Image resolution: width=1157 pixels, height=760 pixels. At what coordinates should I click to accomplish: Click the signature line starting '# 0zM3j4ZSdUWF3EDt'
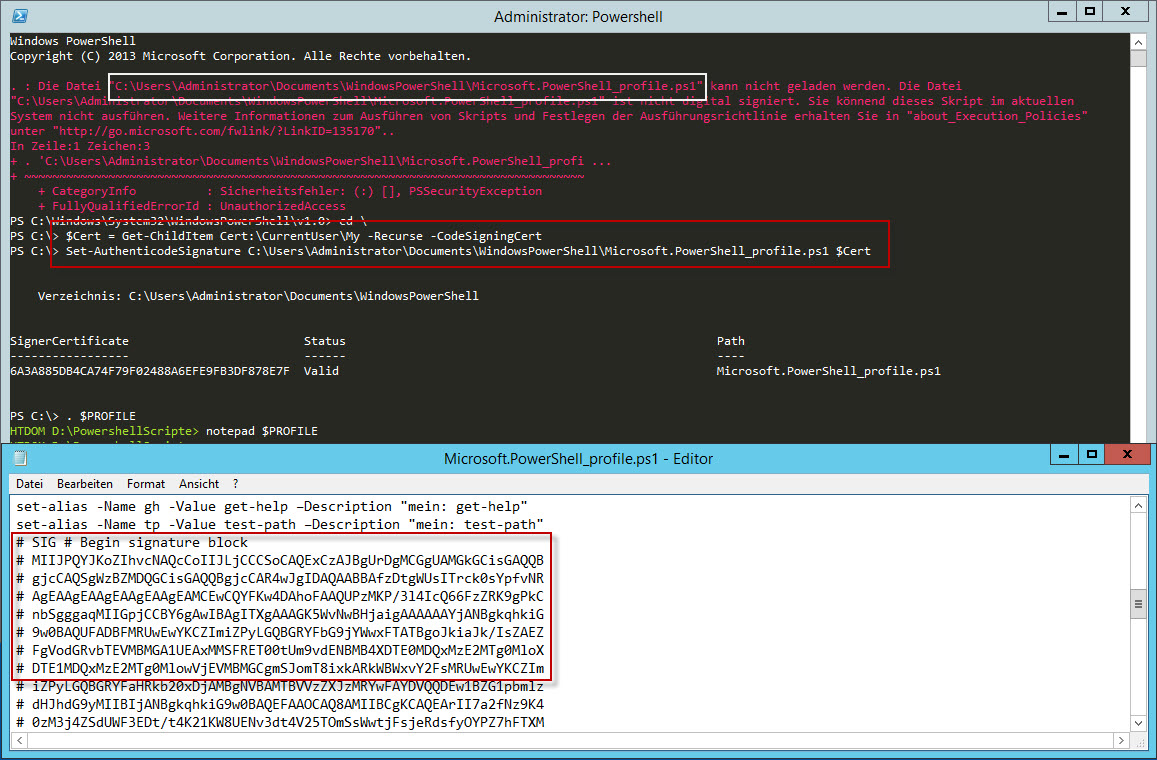(280, 722)
